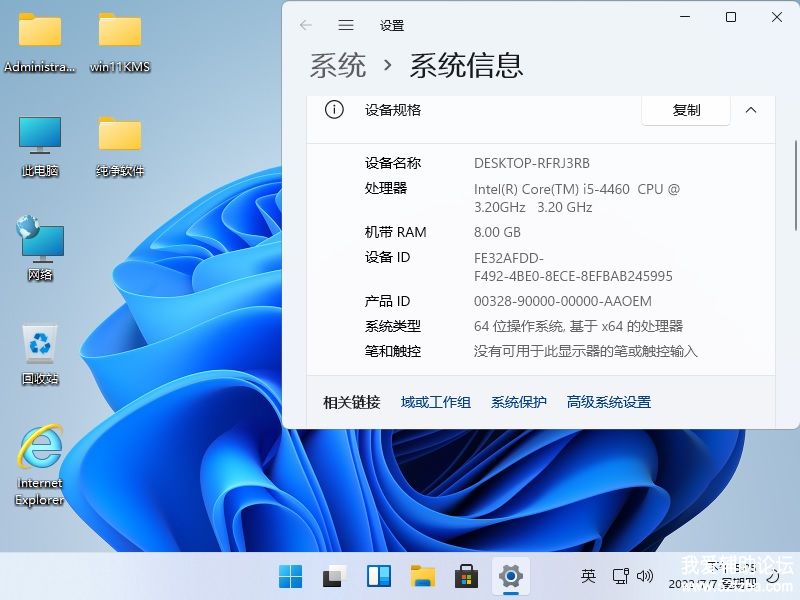Switch the 英 input language indicator
Image resolution: width=800 pixels, height=600 pixels.
[588, 576]
